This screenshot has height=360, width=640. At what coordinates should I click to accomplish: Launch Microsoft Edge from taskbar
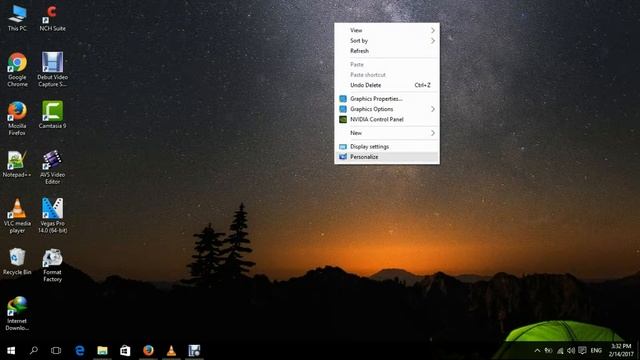point(80,350)
